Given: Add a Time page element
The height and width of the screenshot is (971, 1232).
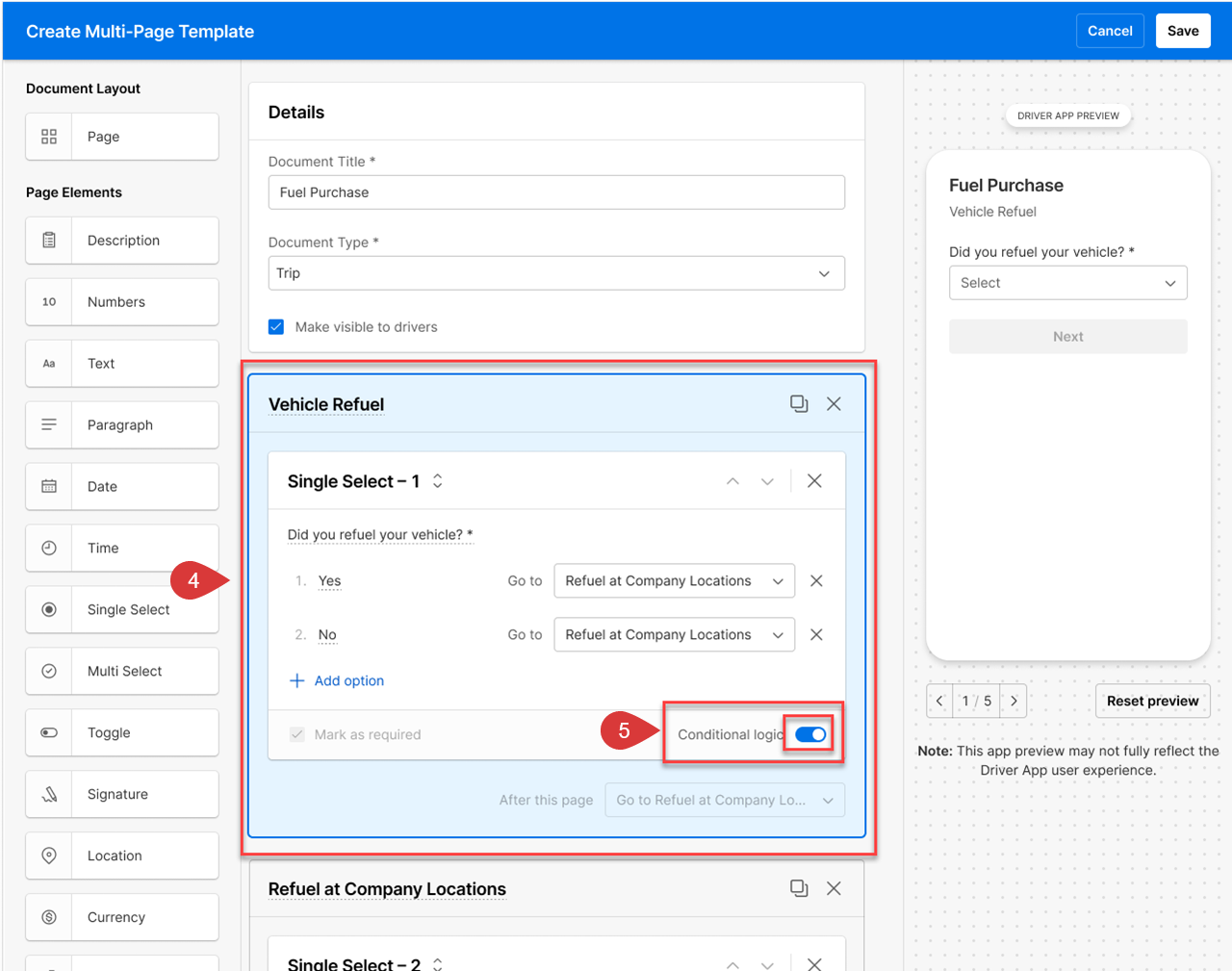Looking at the screenshot, I should [x=122, y=549].
